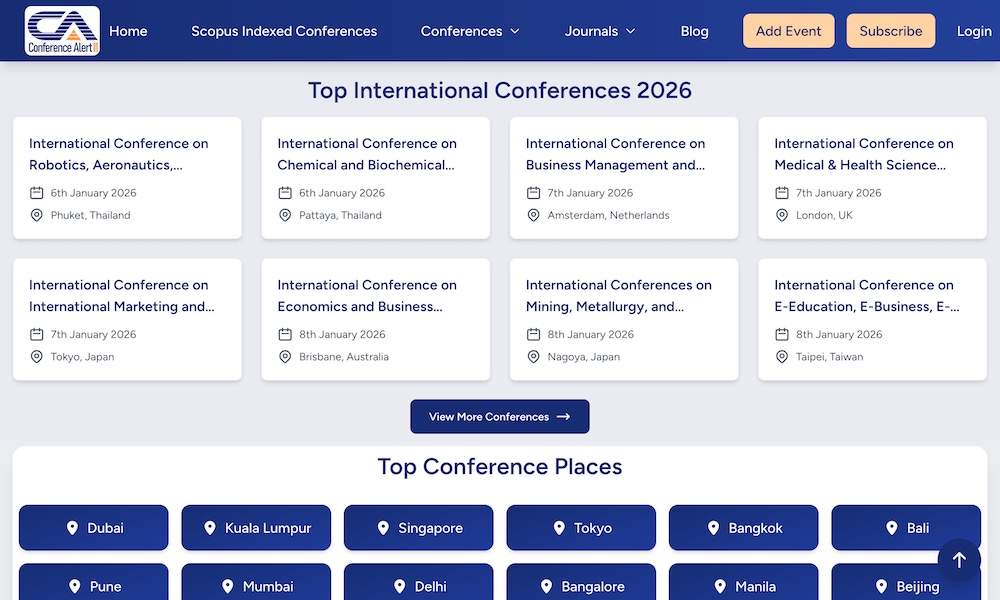Open the Home menu item
Image resolution: width=1000 pixels, height=600 pixels.
tap(128, 31)
